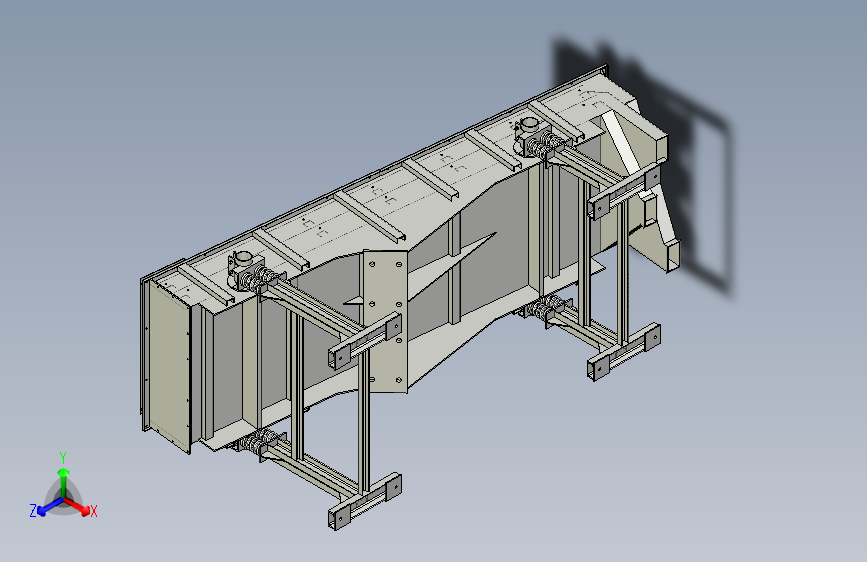Select the lowest front base foot of left frame
867x562 pixels.
tap(364, 502)
